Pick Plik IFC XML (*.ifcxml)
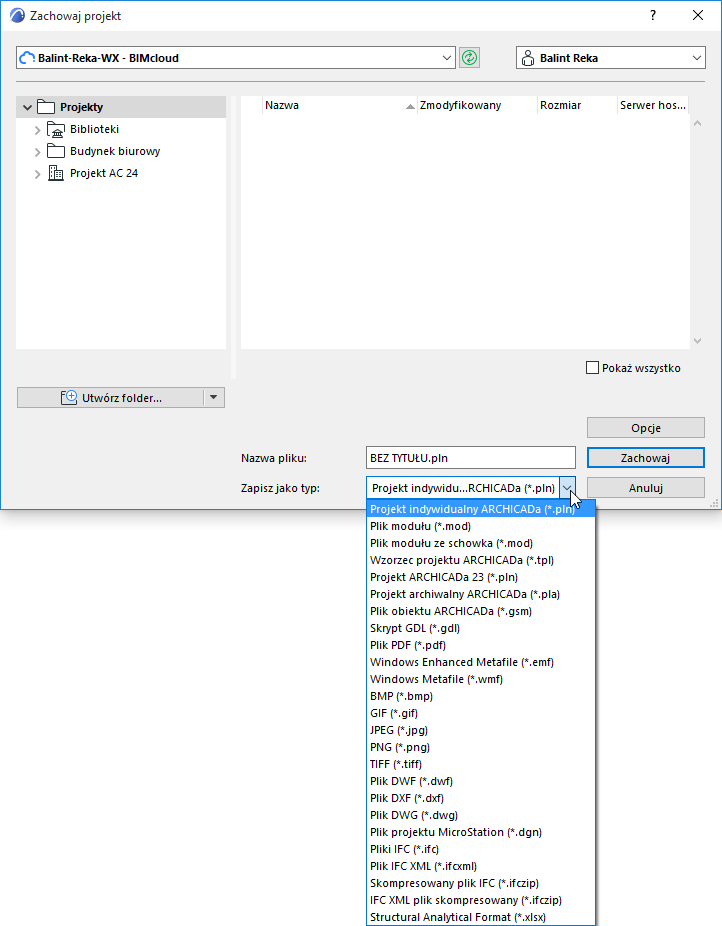This screenshot has height=926, width=722. click(481, 866)
